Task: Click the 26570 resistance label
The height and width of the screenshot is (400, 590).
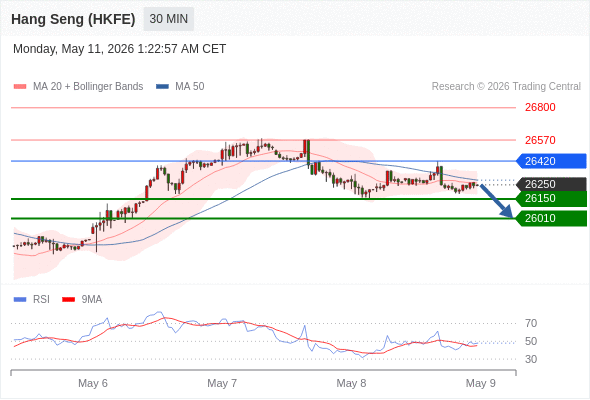Action: point(540,140)
